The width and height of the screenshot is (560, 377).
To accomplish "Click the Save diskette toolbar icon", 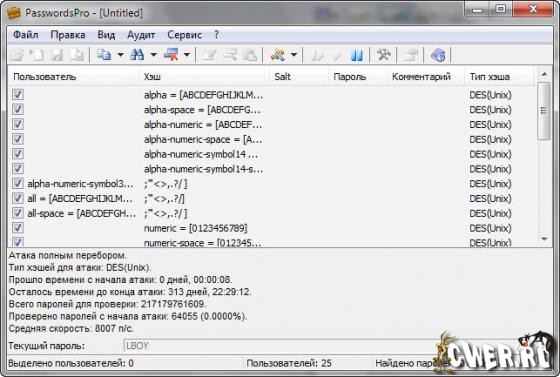I will [x=56, y=55].
